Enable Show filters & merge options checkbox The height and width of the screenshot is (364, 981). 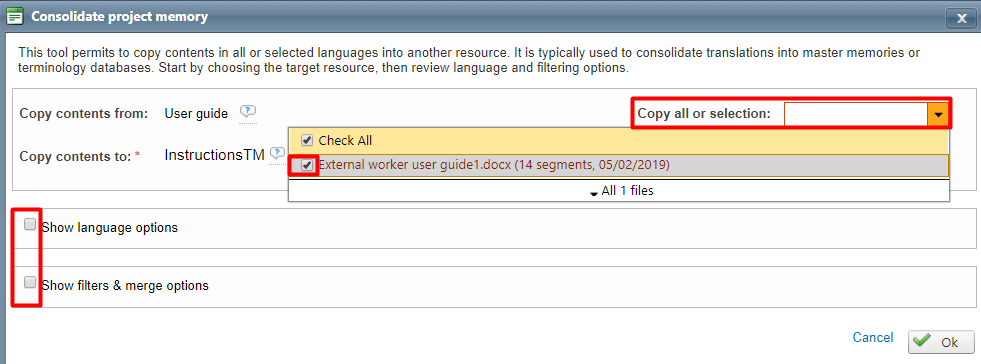point(30,283)
